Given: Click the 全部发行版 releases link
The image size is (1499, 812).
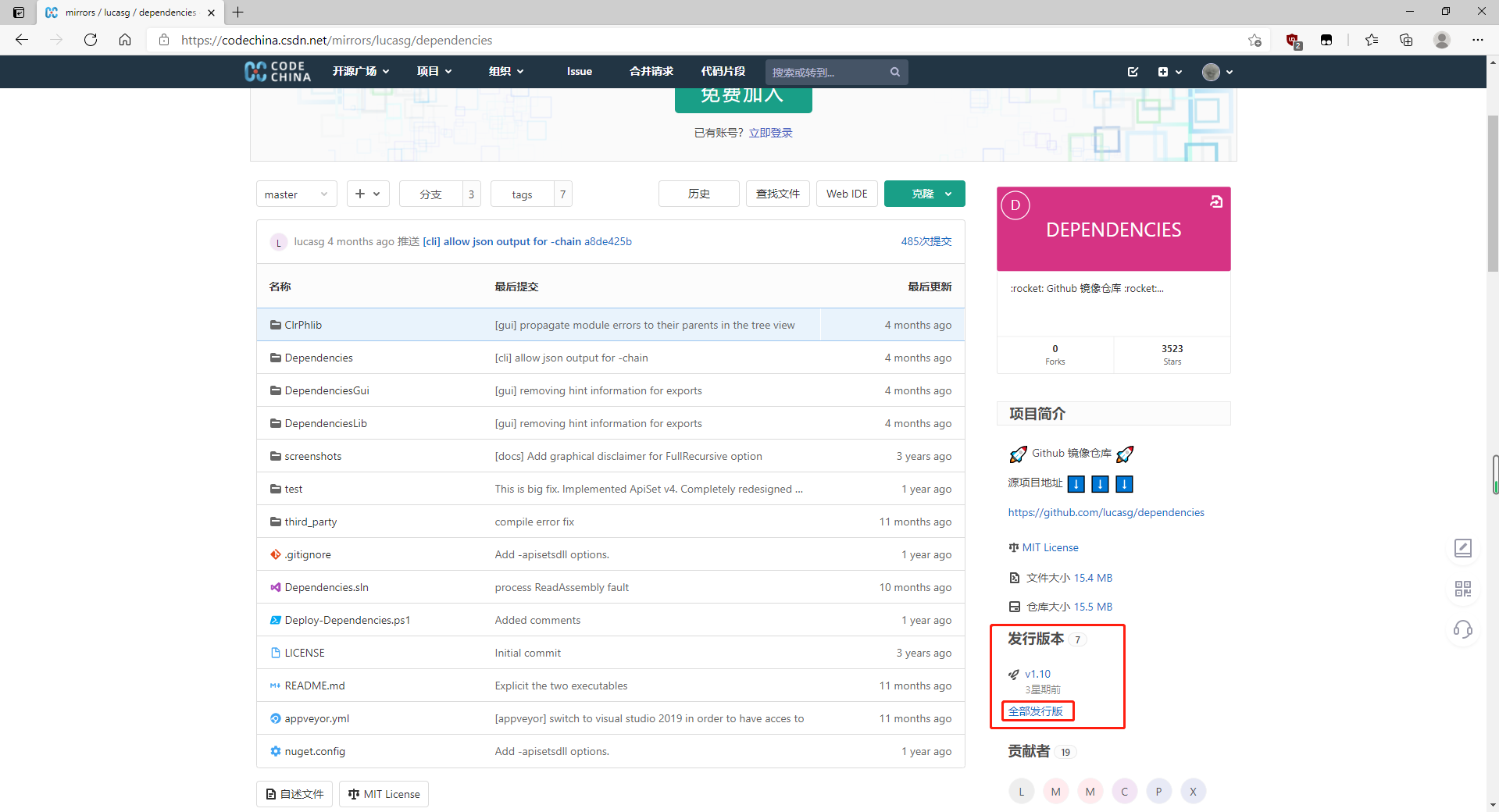Looking at the screenshot, I should (x=1036, y=711).
